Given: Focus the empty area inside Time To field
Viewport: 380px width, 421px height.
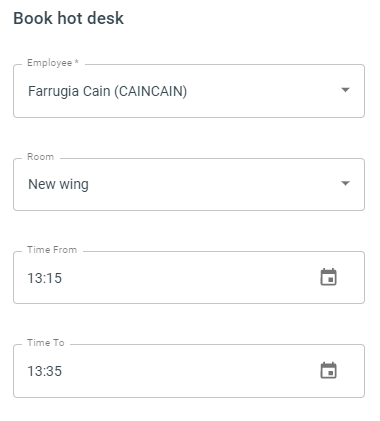Looking at the screenshot, I should click(190, 371).
